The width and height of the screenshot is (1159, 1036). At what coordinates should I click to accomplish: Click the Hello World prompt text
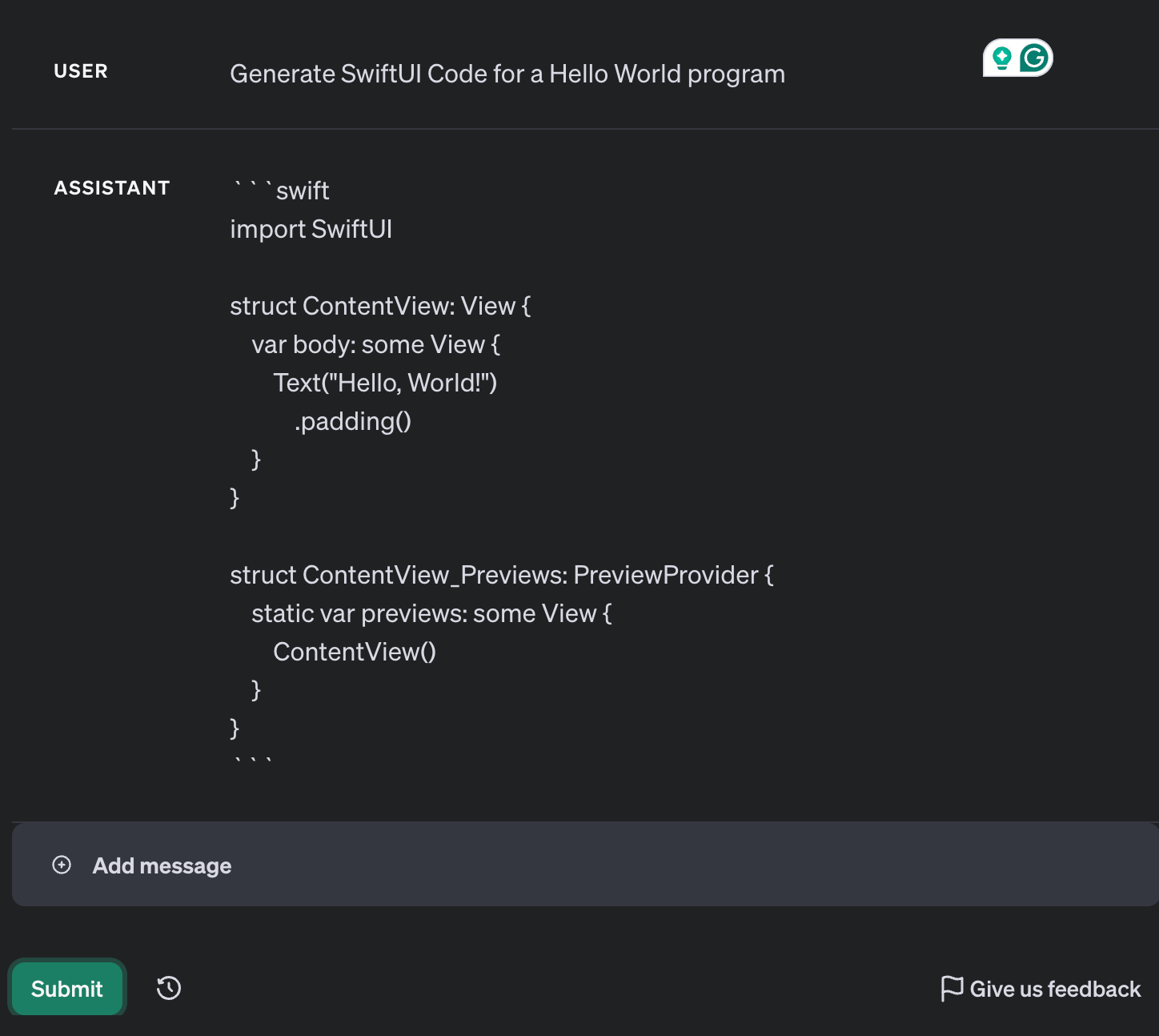pyautogui.click(x=507, y=74)
